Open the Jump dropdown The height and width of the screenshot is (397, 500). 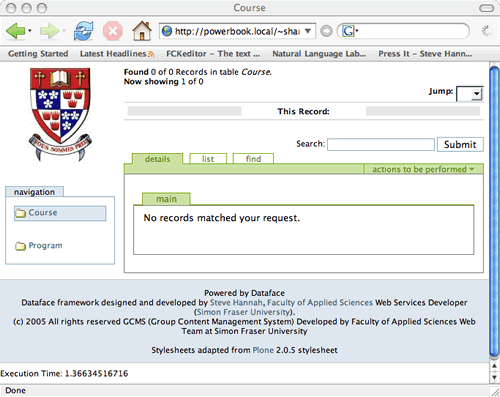click(469, 94)
